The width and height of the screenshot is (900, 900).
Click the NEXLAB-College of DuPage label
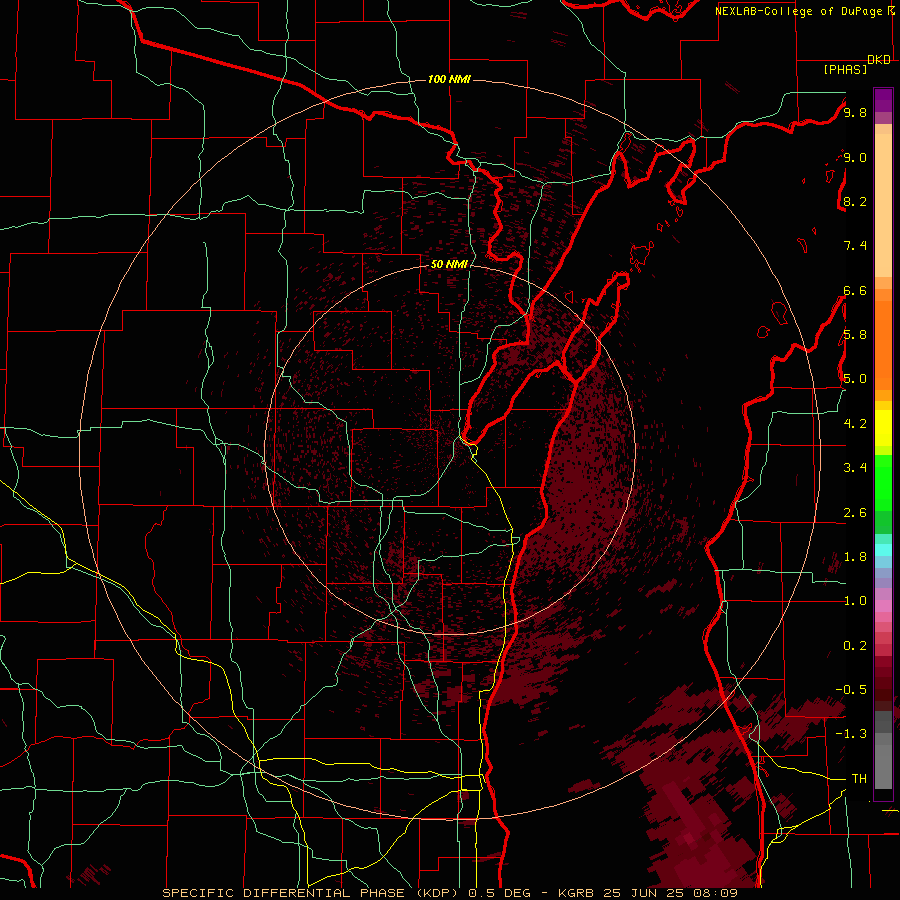pyautogui.click(x=801, y=11)
